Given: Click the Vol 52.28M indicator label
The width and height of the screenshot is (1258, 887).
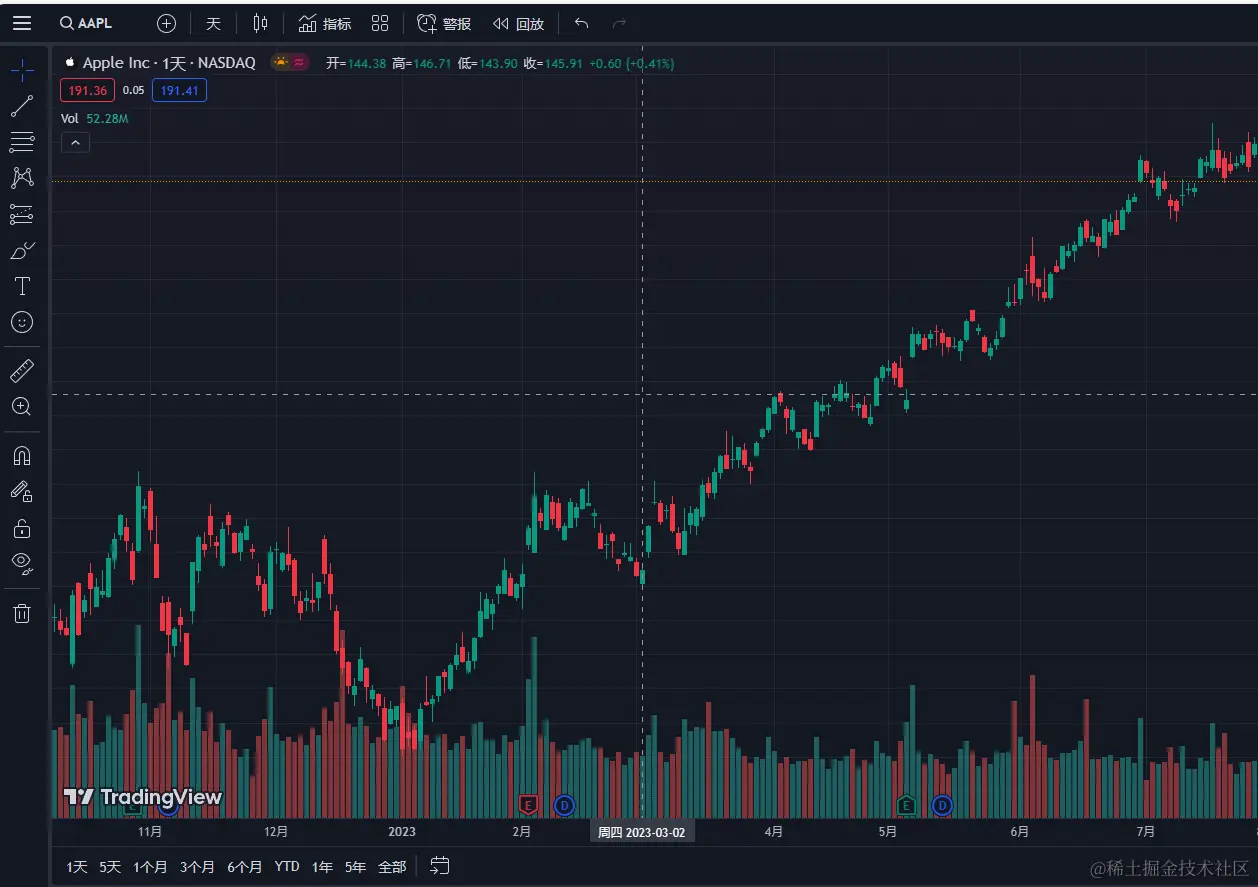Looking at the screenshot, I should pyautogui.click(x=95, y=118).
